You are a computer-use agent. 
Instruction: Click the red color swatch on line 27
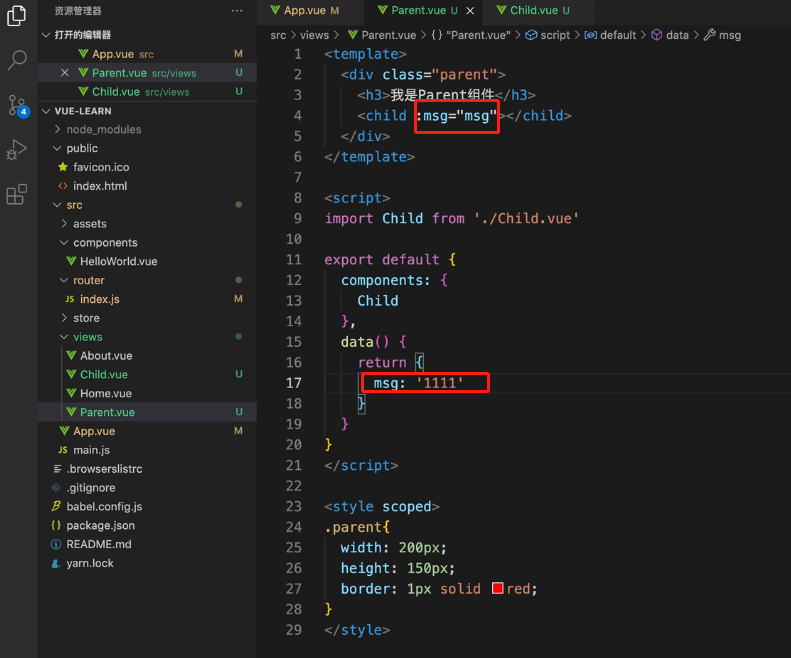pos(497,588)
